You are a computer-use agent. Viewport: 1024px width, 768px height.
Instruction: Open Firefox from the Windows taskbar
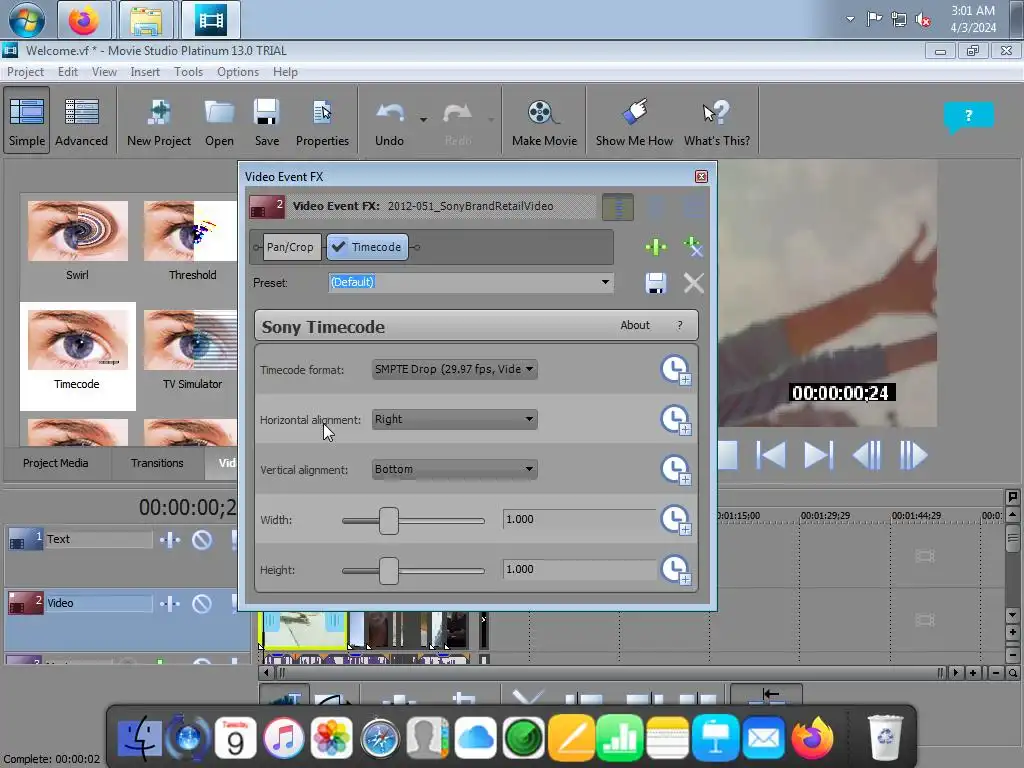pyautogui.click(x=84, y=20)
